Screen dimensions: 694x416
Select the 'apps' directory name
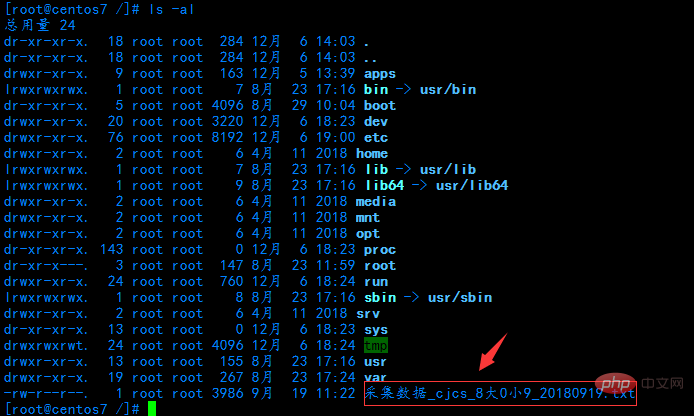click(380, 74)
